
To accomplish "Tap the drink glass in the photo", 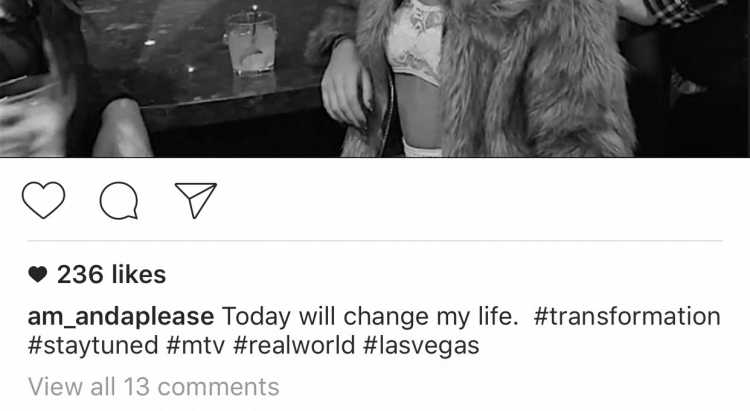I will [x=252, y=43].
